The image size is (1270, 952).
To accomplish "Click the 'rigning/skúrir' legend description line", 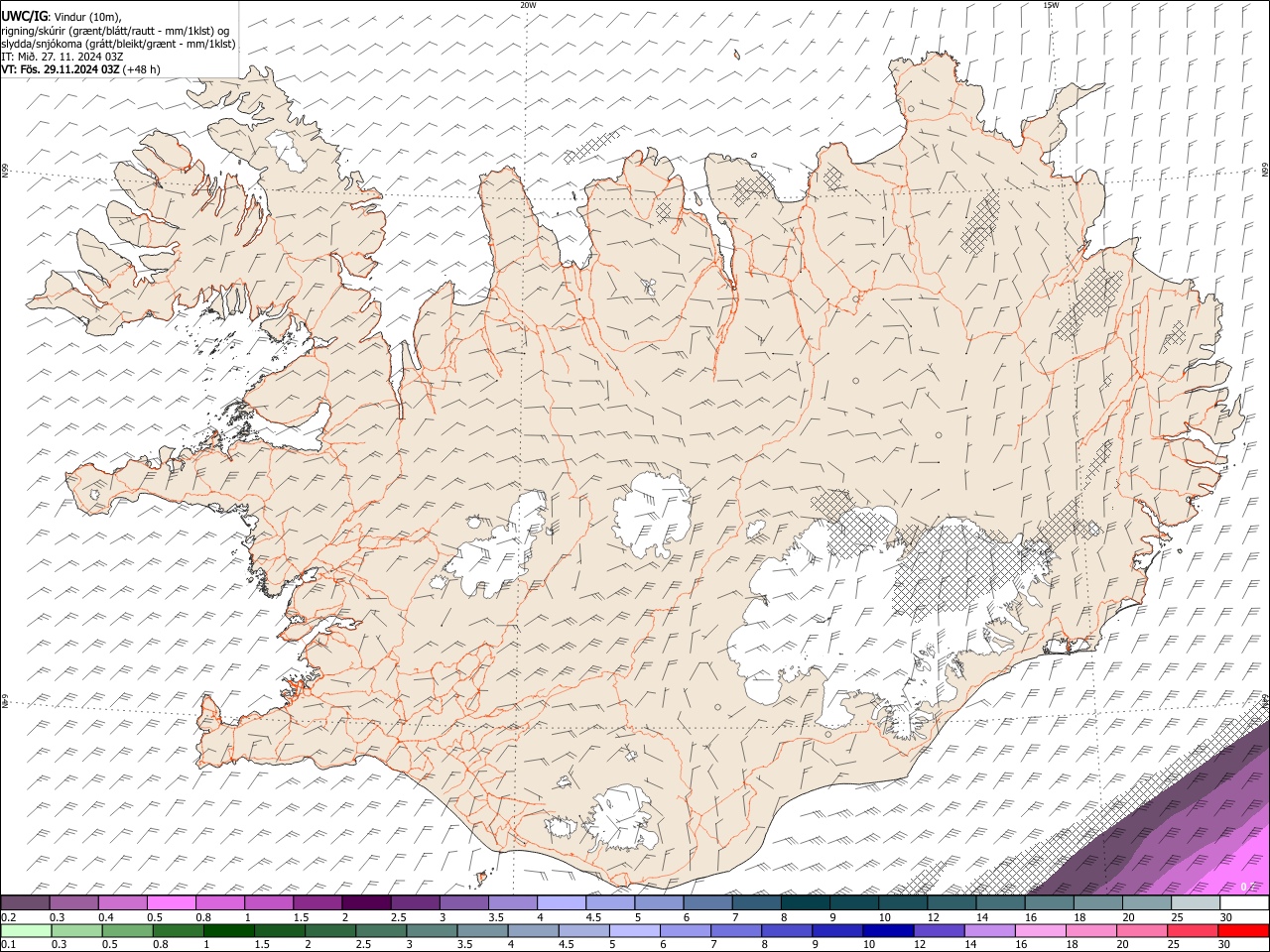I will point(116,31).
